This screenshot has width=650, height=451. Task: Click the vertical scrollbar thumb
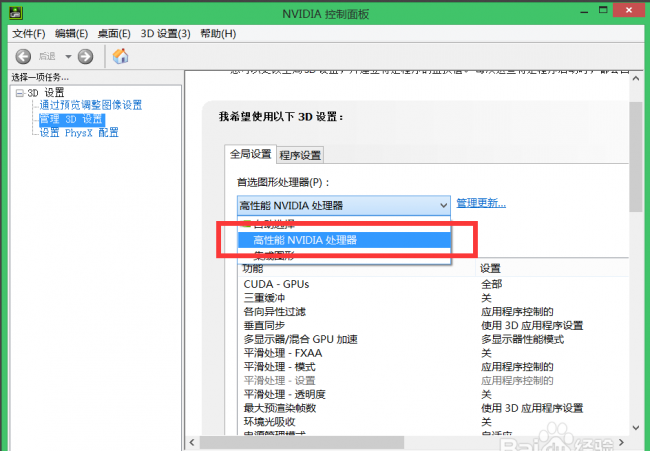635,157
